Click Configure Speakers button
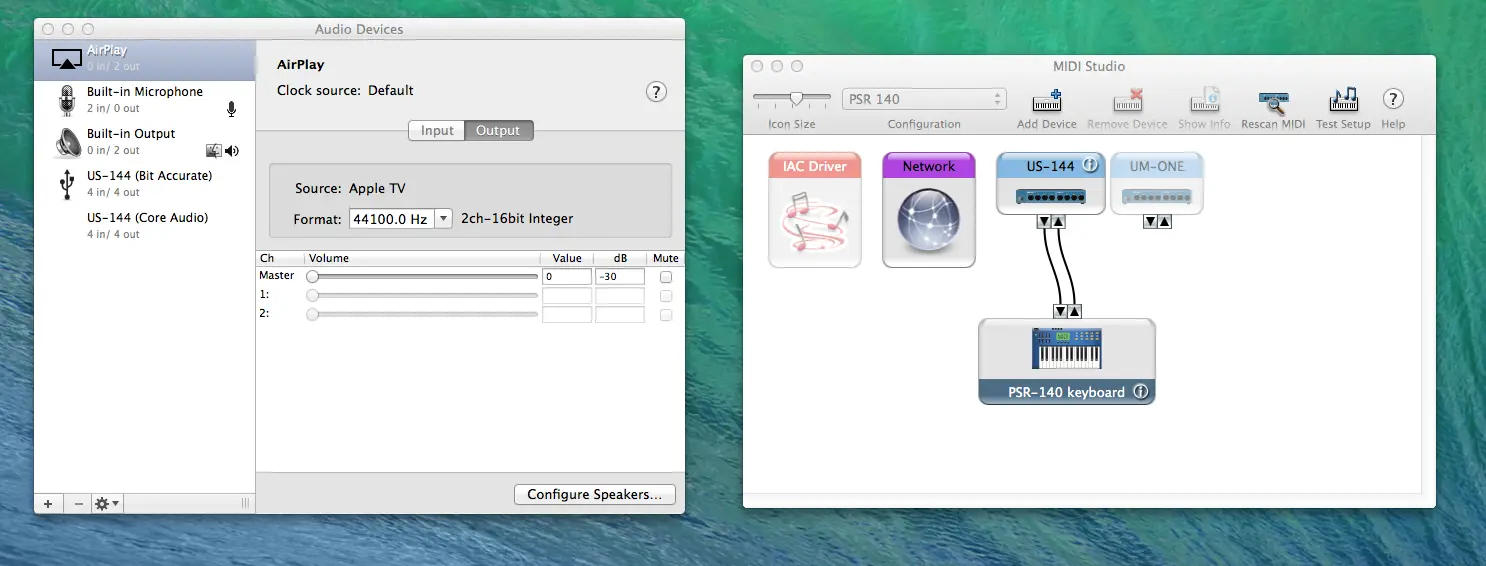The width and height of the screenshot is (1486, 566). pyautogui.click(x=595, y=495)
